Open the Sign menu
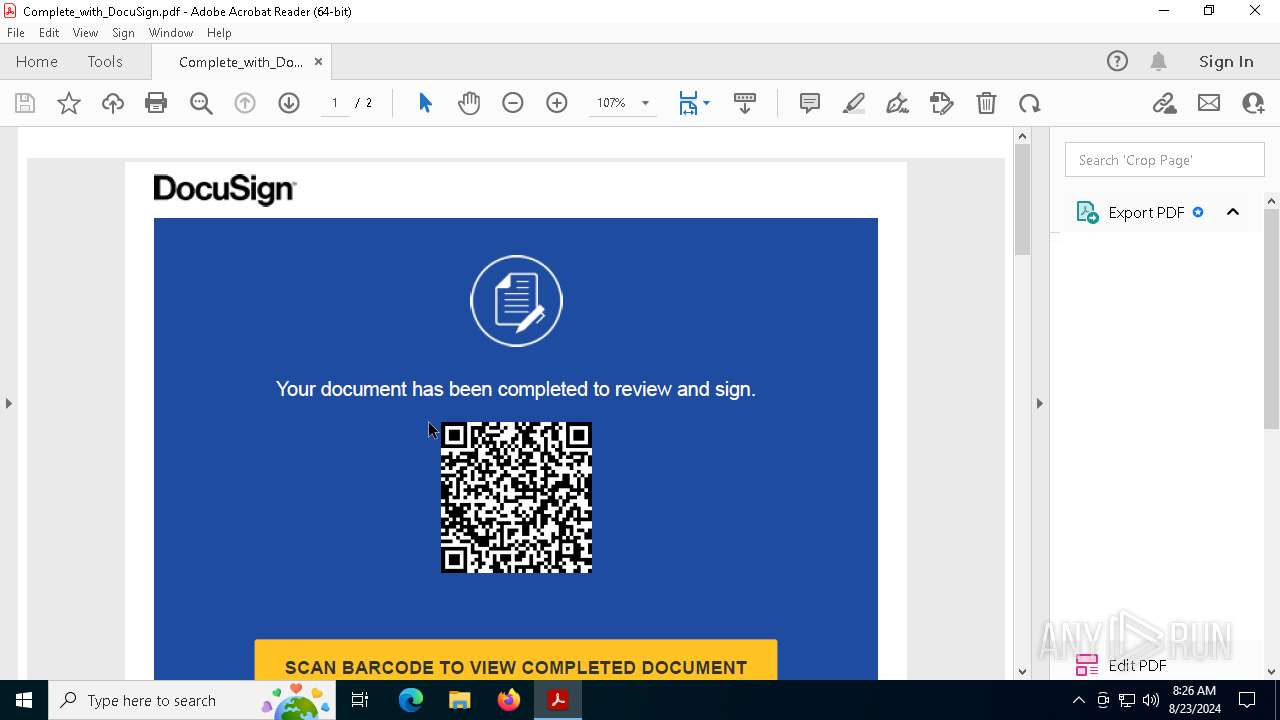1280x720 pixels. (123, 33)
